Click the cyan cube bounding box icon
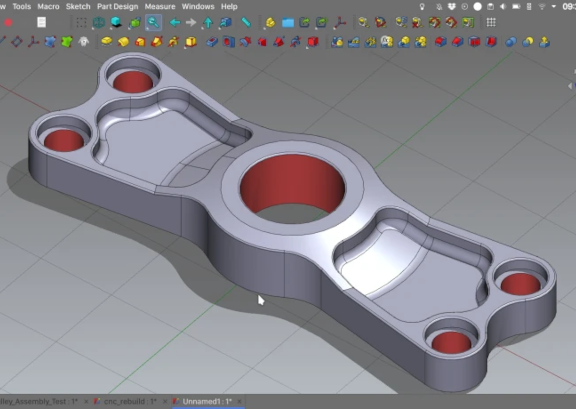 (x=116, y=22)
